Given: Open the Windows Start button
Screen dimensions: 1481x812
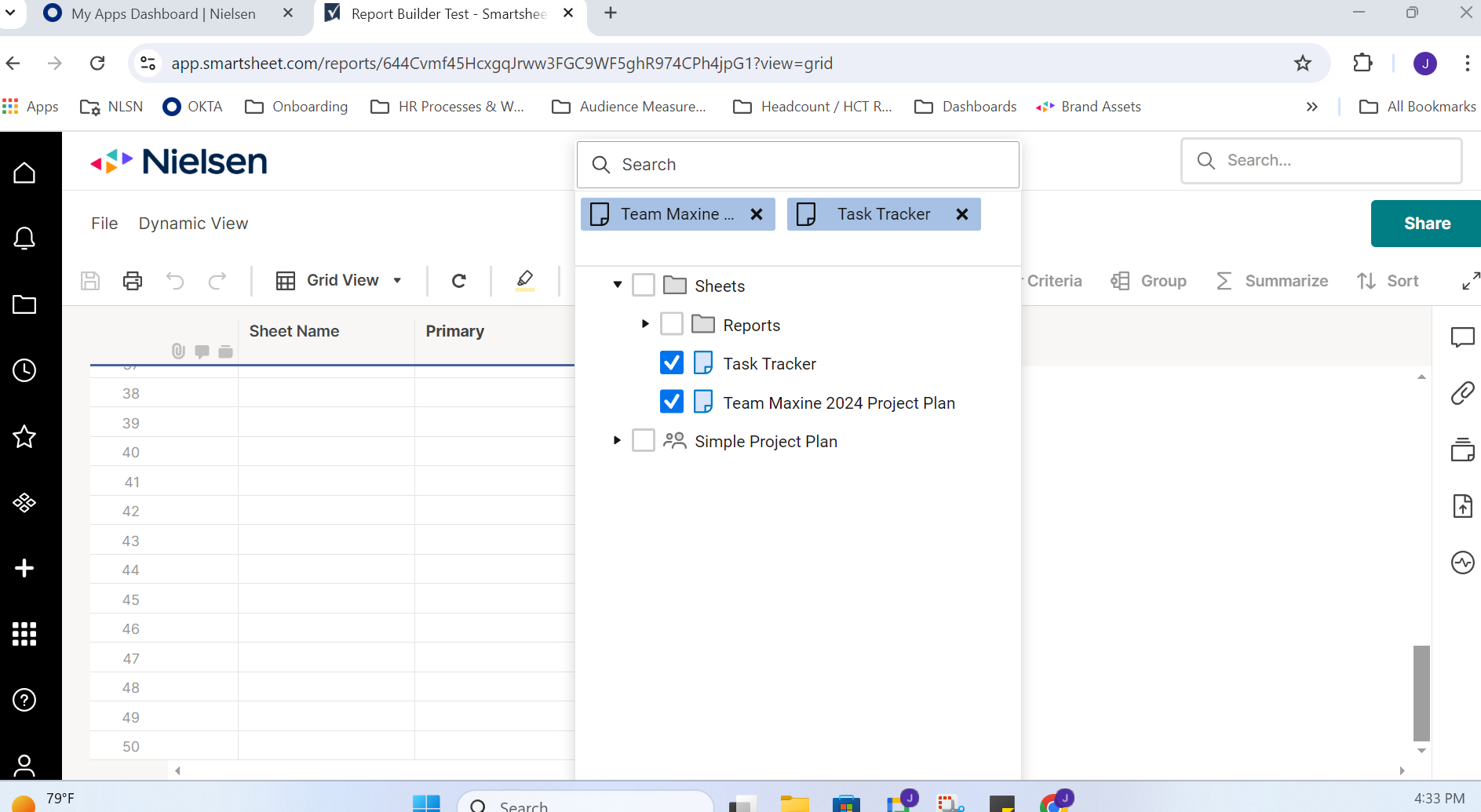Looking at the screenshot, I should (426, 803).
